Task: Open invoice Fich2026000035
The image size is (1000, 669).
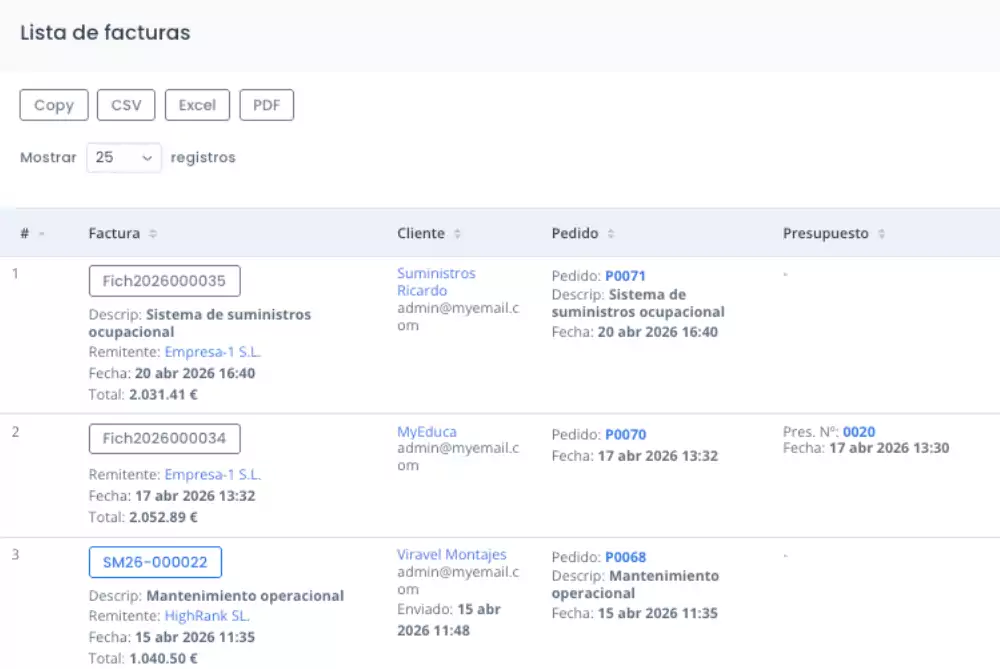Action: (165, 281)
